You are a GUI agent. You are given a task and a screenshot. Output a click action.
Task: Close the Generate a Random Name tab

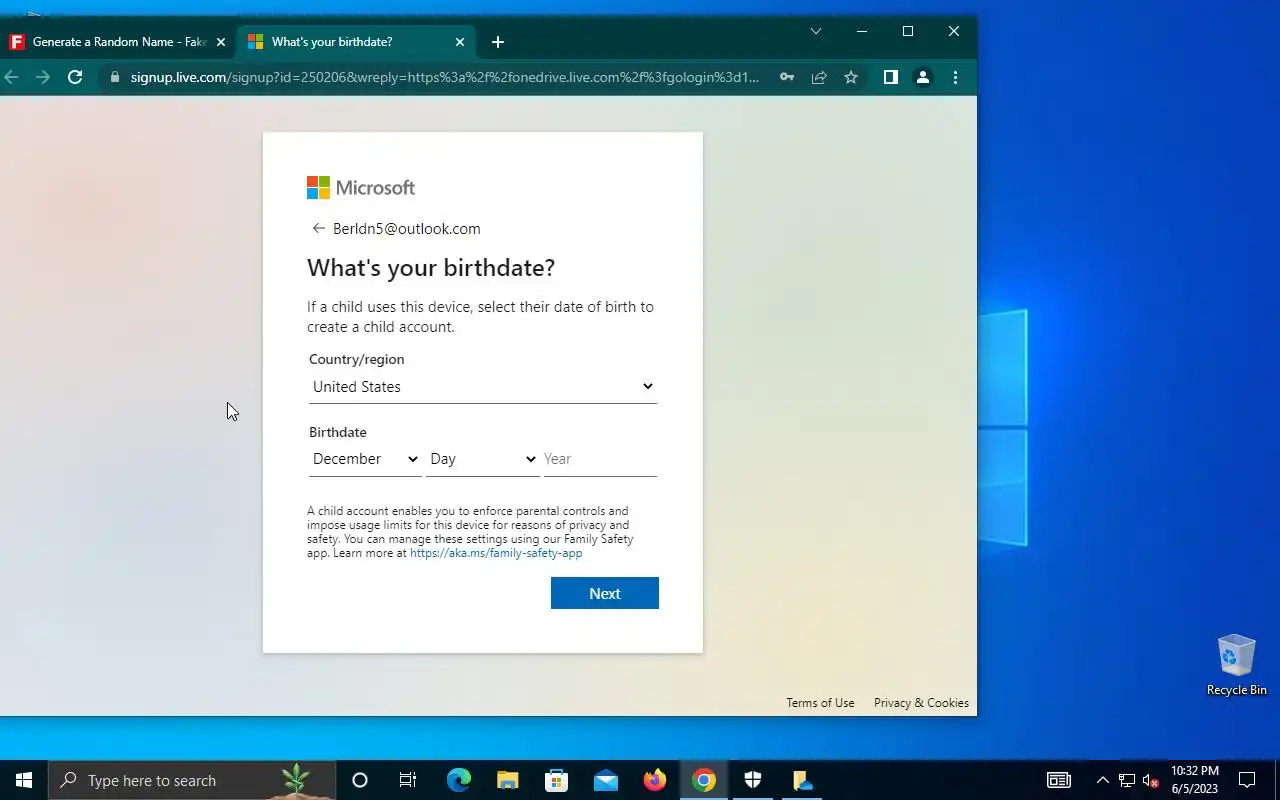[x=221, y=42]
